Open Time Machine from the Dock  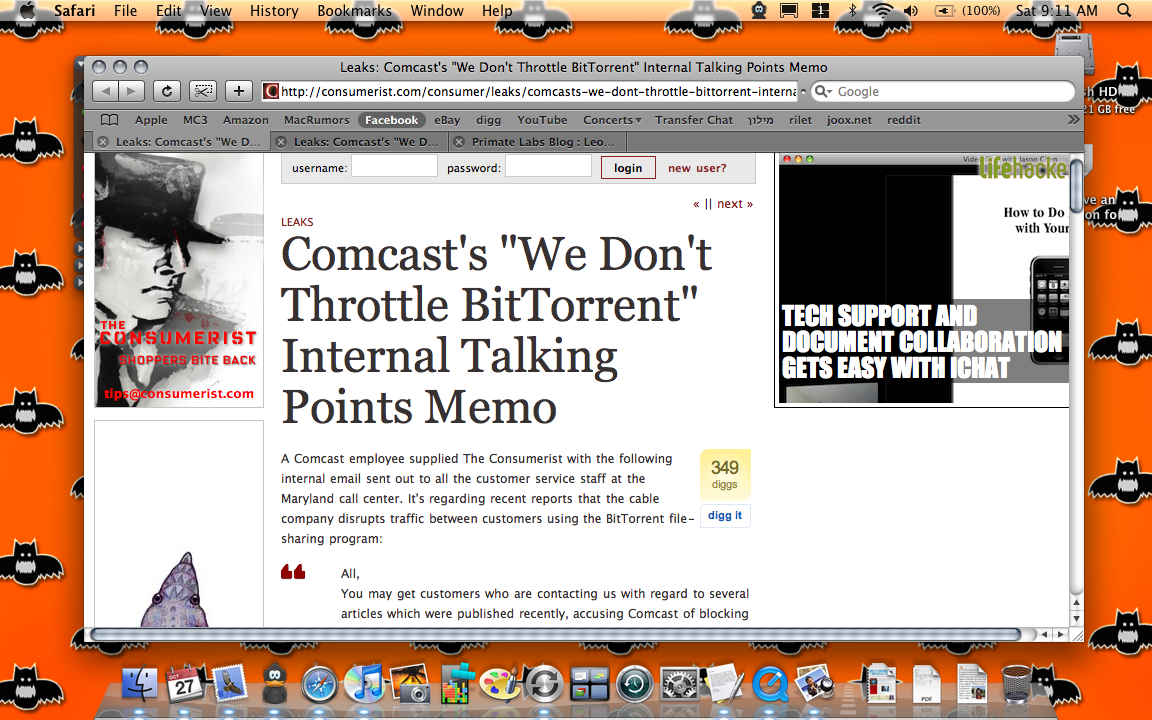click(x=635, y=685)
